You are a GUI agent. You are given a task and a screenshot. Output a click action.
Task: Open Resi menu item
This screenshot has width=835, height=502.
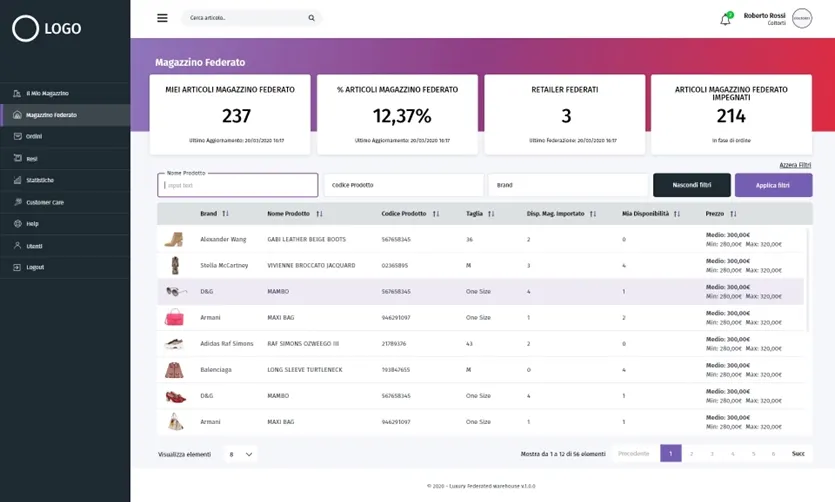(x=65, y=158)
